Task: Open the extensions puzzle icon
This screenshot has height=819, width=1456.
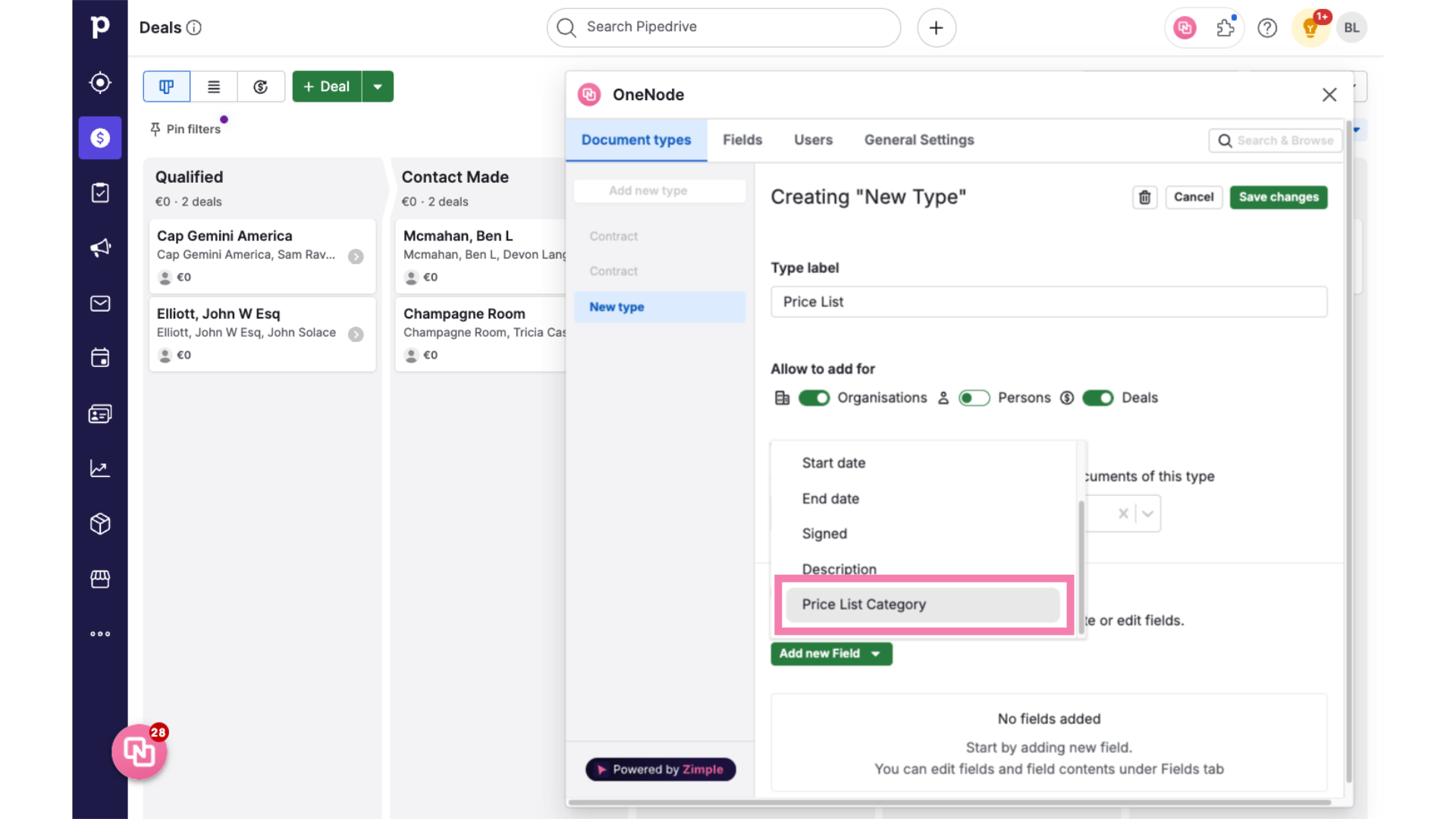Action: (1225, 28)
